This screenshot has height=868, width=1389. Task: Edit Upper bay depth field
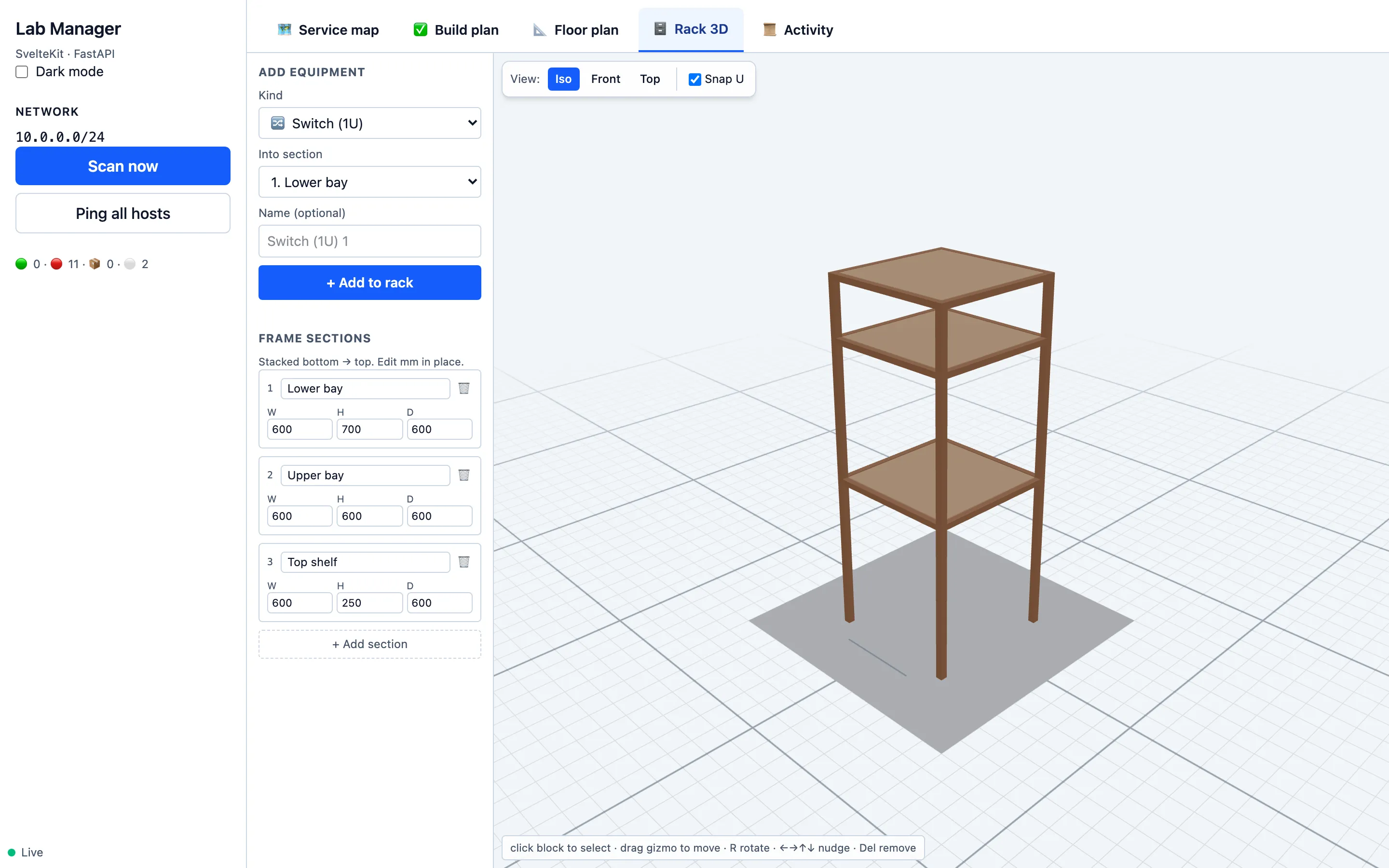click(x=440, y=516)
